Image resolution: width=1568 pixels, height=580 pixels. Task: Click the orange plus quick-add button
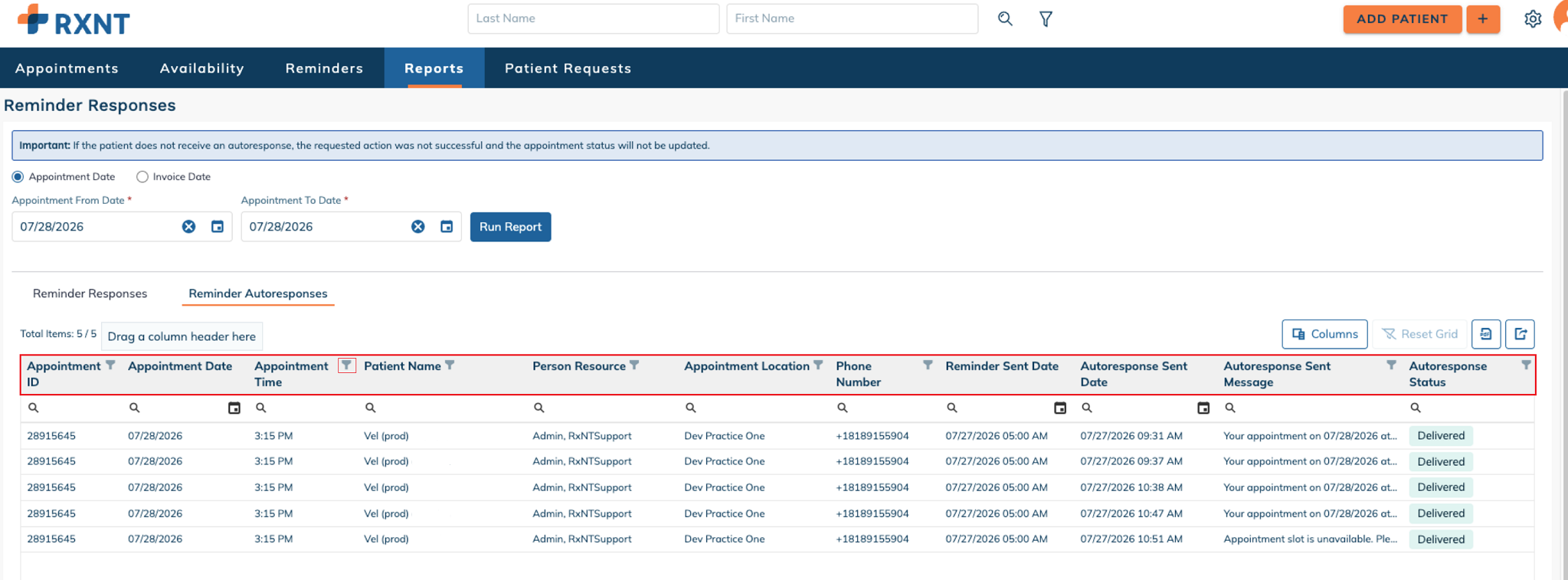click(1483, 19)
